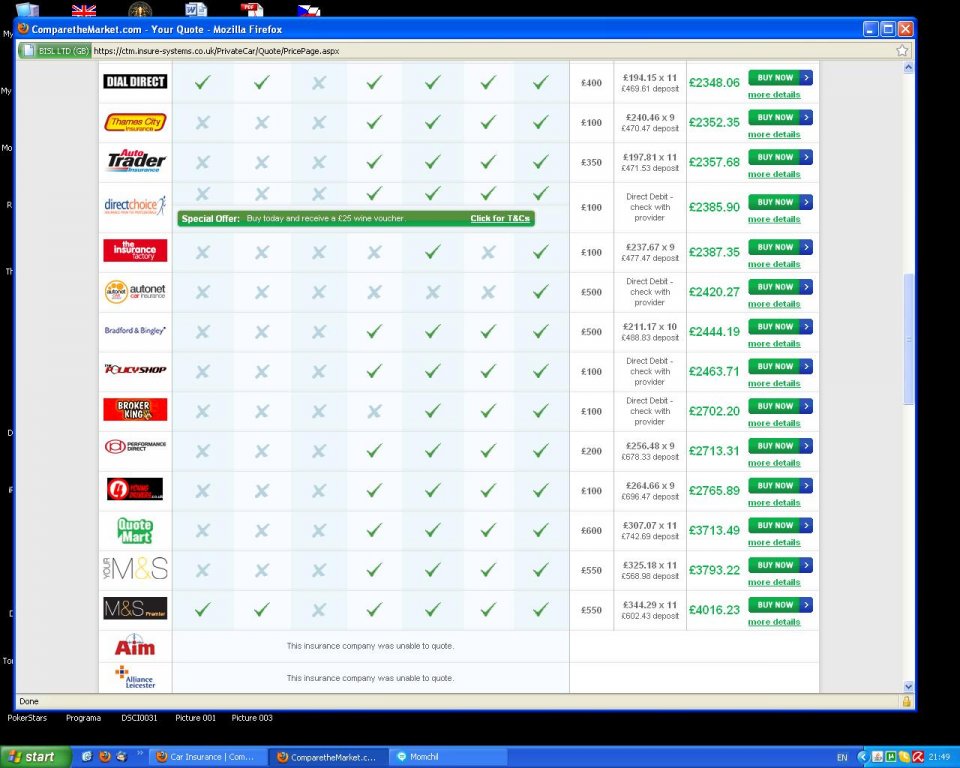Click the £600 excess for Quote Mart
The image size is (960, 768).
tap(591, 530)
